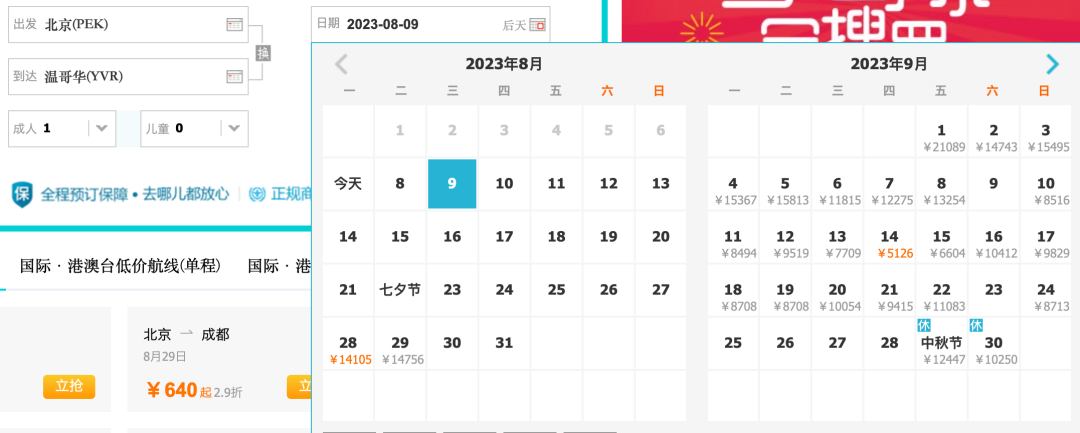Click the booking guarantee shield icon
This screenshot has width=1080, height=433.
(22, 194)
